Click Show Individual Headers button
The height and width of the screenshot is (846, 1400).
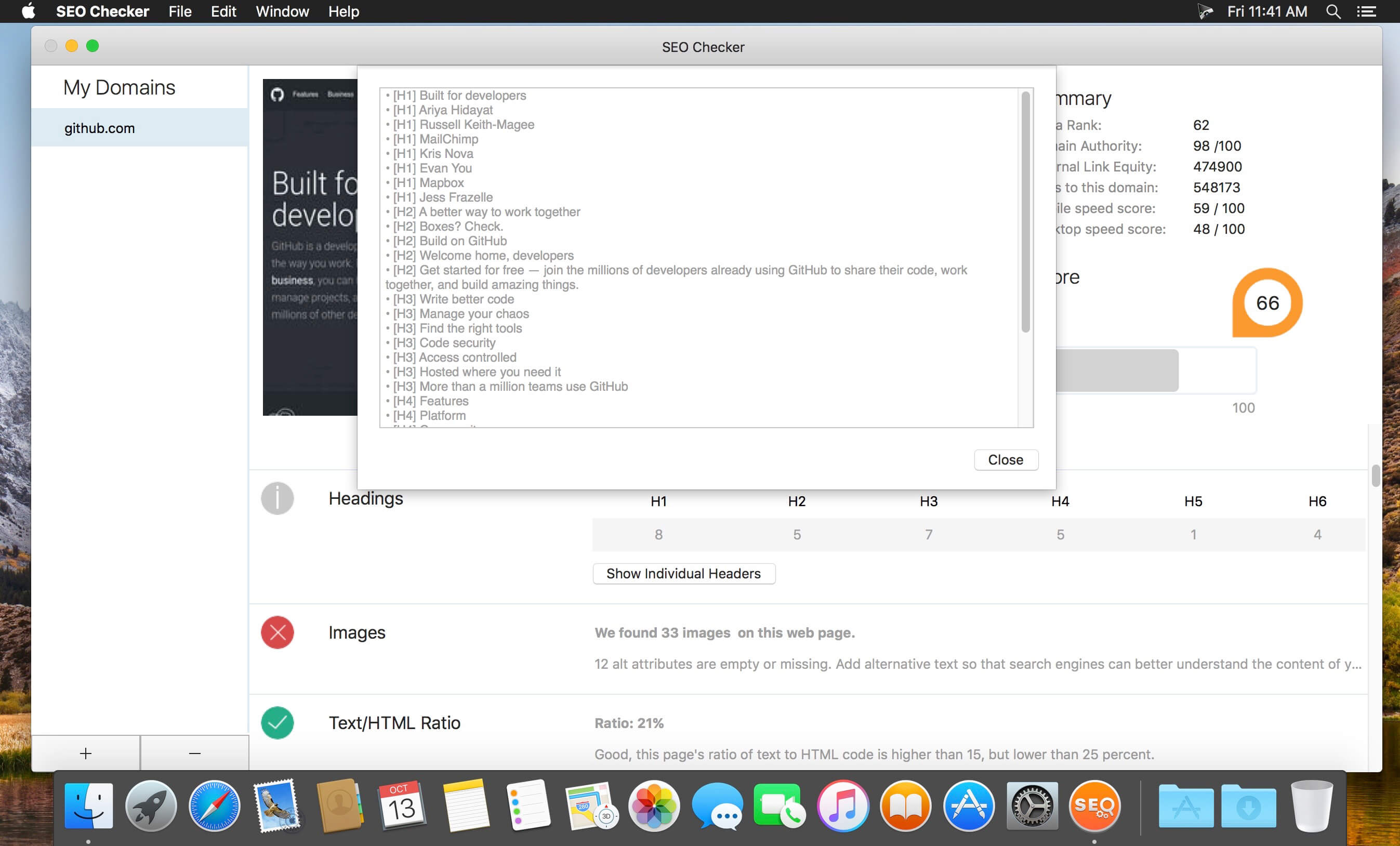click(683, 573)
